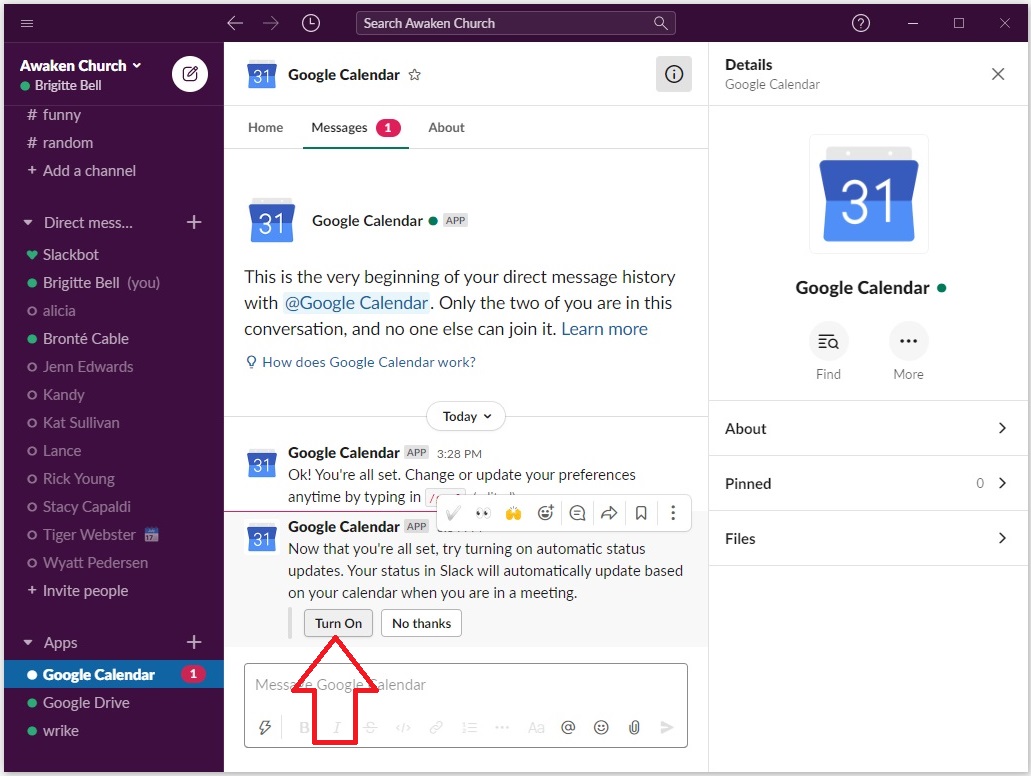Image resolution: width=1031 pixels, height=776 pixels.
Task: Go back with the left arrow
Action: pyautogui.click(x=235, y=24)
